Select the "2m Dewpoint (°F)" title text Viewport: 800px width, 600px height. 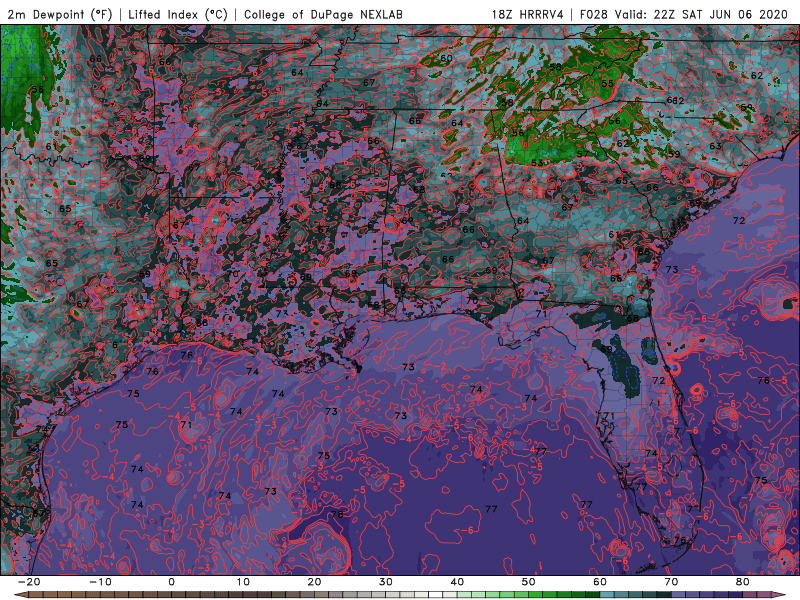click(59, 14)
